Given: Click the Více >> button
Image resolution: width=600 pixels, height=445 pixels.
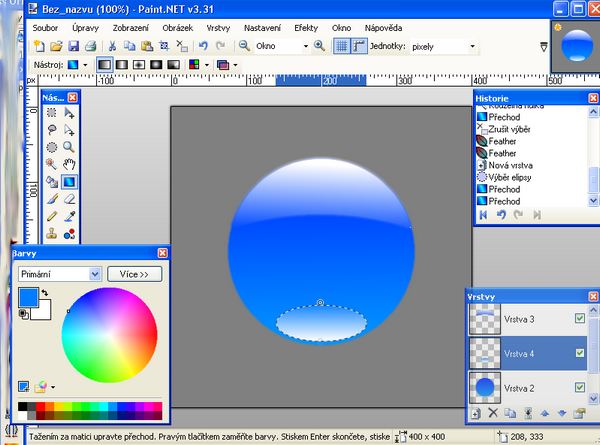Looking at the screenshot, I should pyautogui.click(x=134, y=273).
